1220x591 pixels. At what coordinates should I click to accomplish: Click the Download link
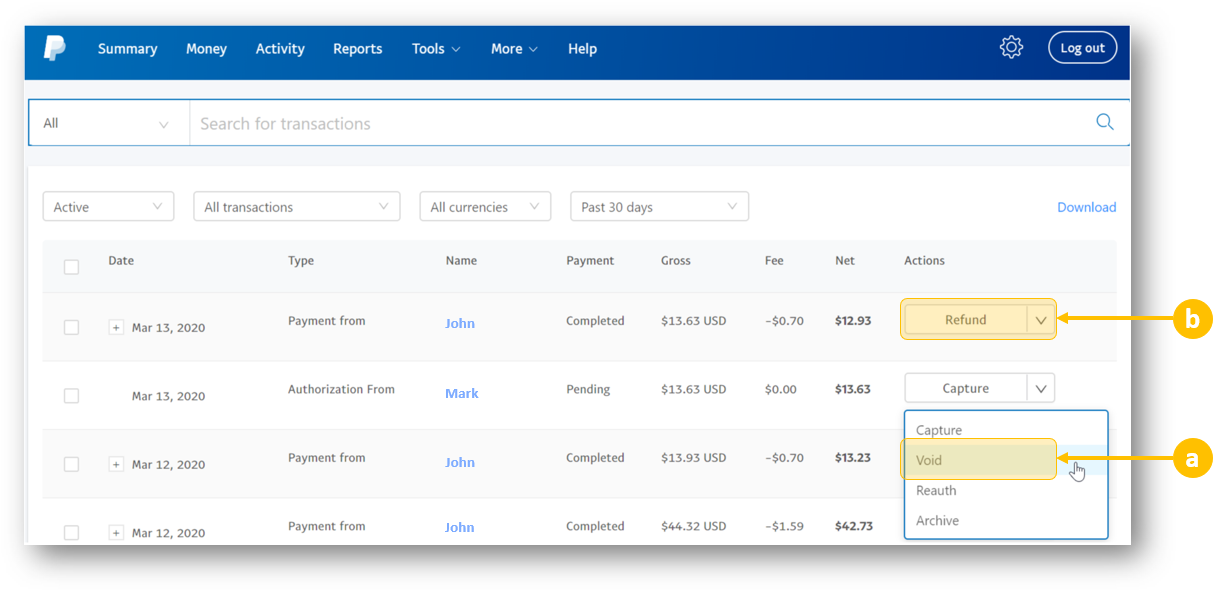pos(1086,207)
